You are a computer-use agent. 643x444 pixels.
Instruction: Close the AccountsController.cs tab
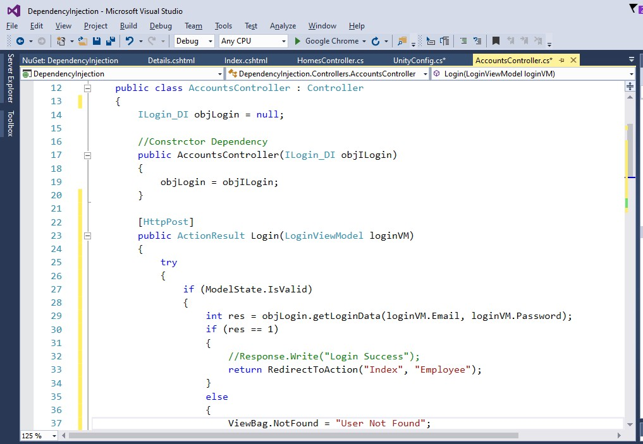(x=573, y=60)
